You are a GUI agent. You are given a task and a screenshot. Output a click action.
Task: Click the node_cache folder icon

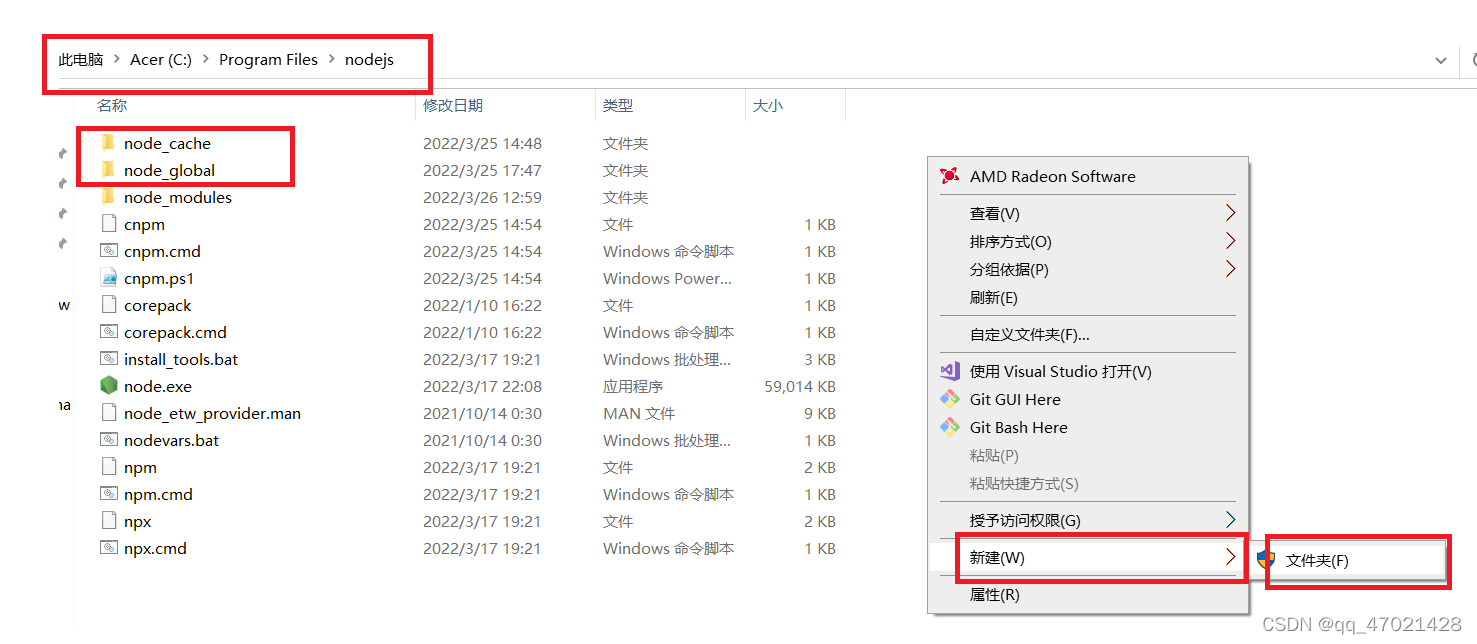108,143
